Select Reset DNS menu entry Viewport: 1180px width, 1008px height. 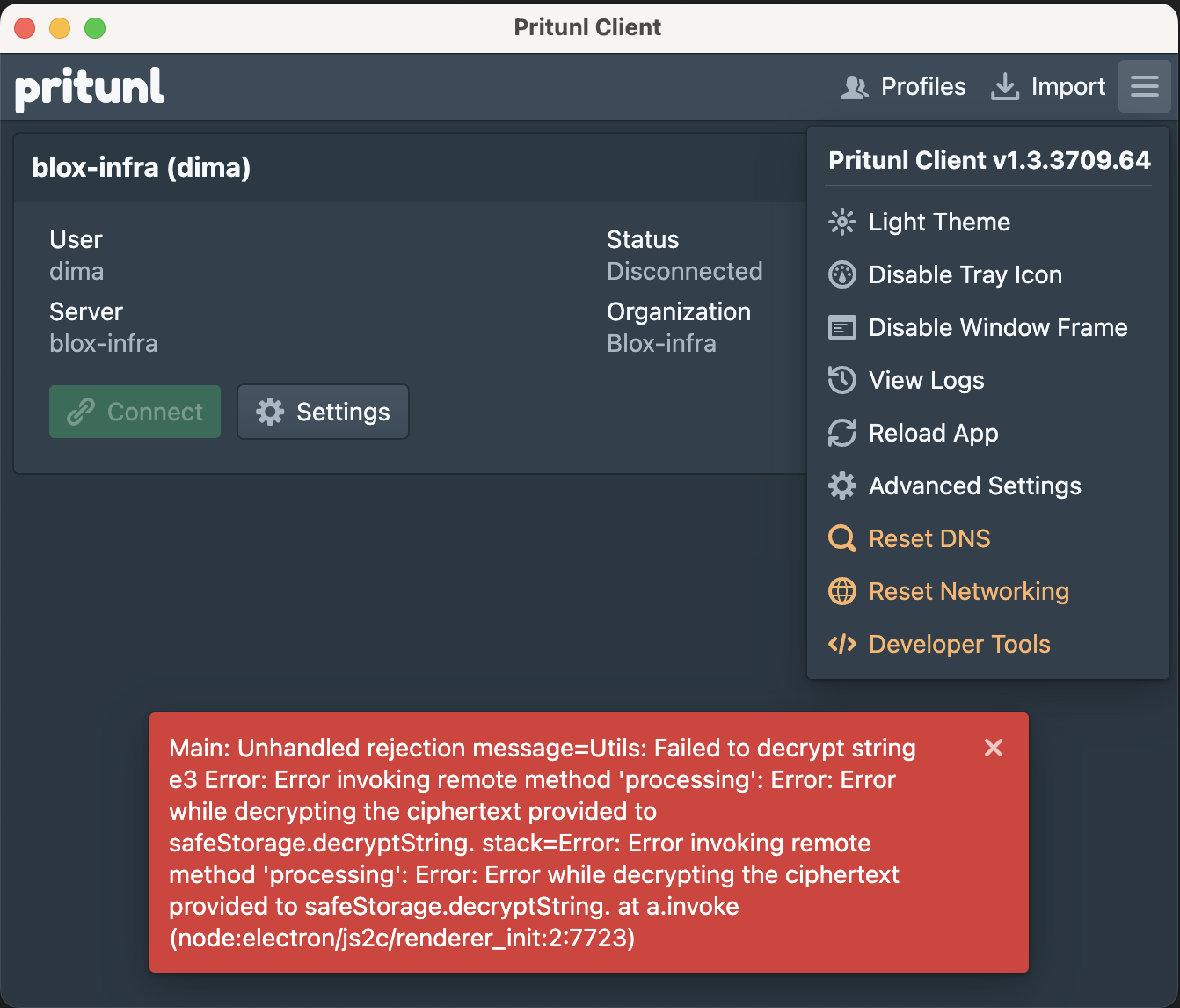[x=988, y=538]
